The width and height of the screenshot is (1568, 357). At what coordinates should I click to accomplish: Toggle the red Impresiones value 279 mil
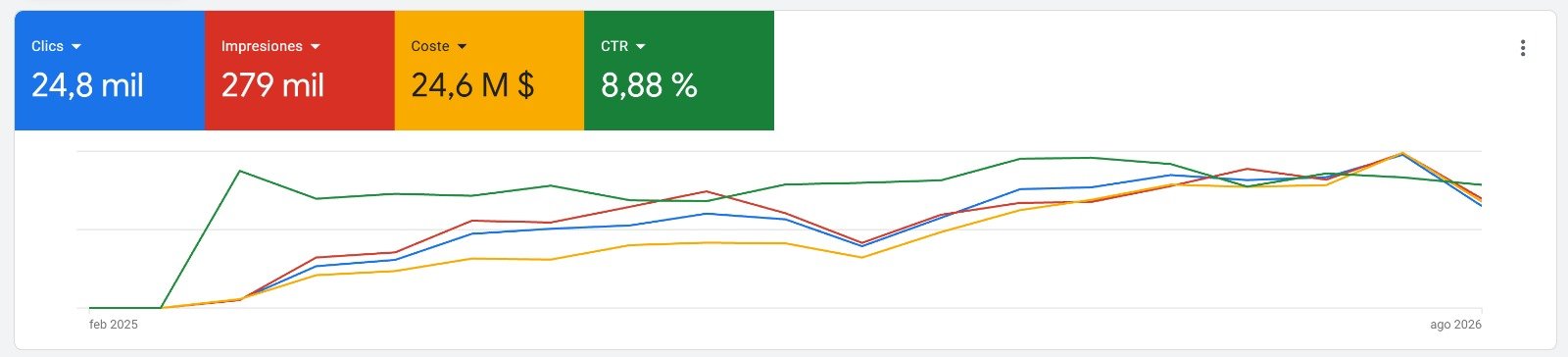click(x=272, y=86)
